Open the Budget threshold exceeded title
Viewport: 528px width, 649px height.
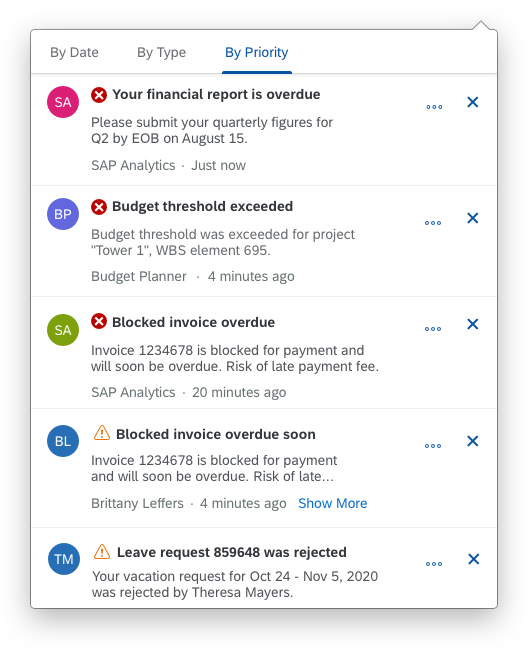(202, 206)
